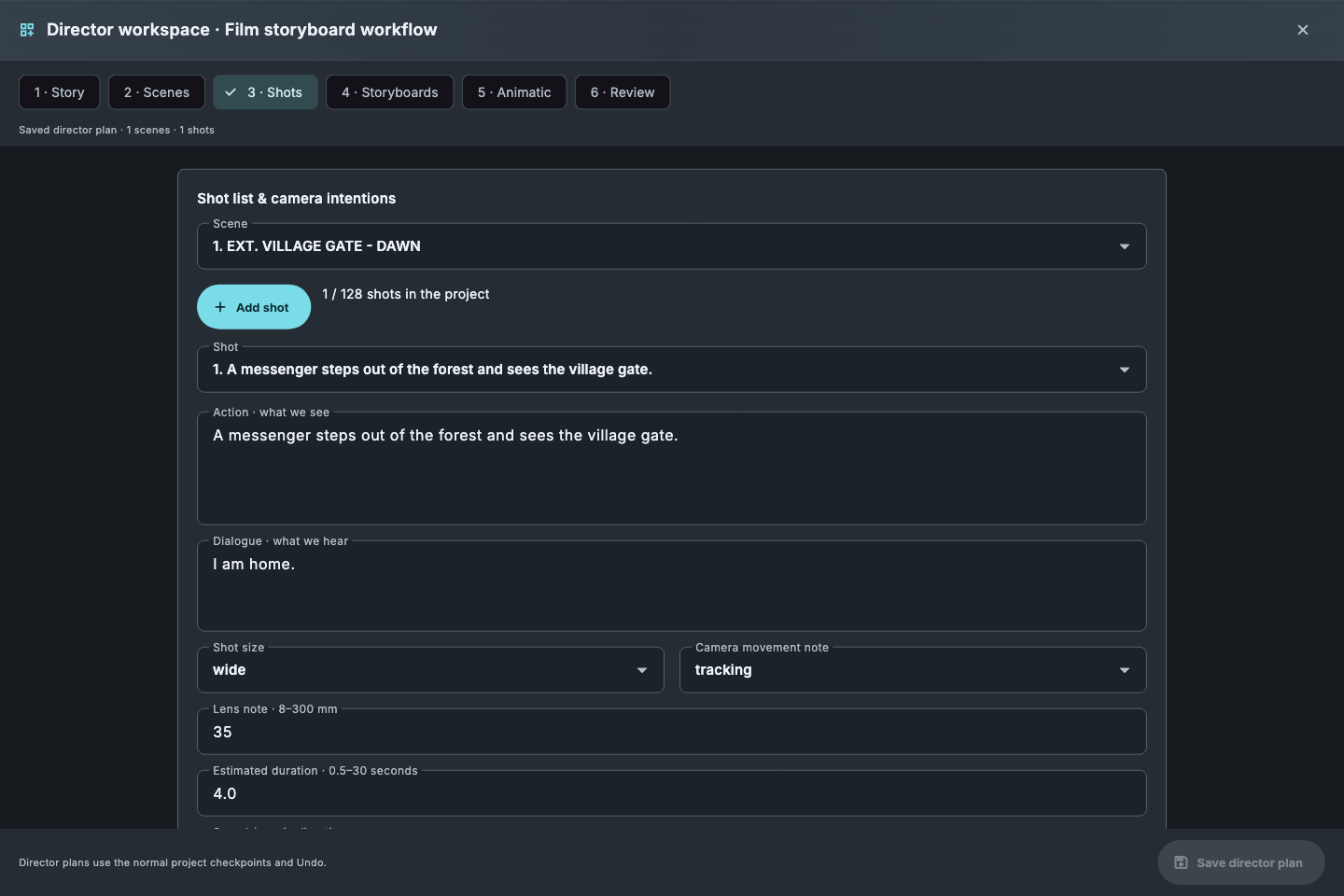The width and height of the screenshot is (1344, 896).
Task: Click the plus icon in Add shot
Action: coord(220,307)
